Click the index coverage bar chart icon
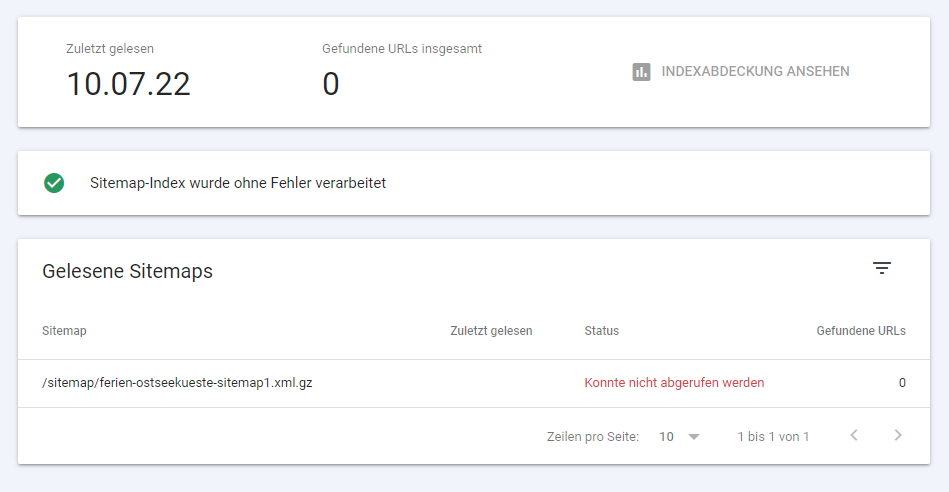This screenshot has height=492, width=949. [x=642, y=71]
